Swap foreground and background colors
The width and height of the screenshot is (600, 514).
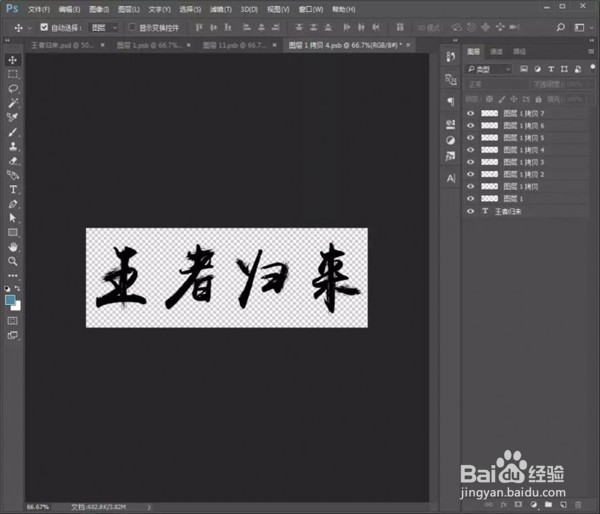pyautogui.click(x=18, y=288)
